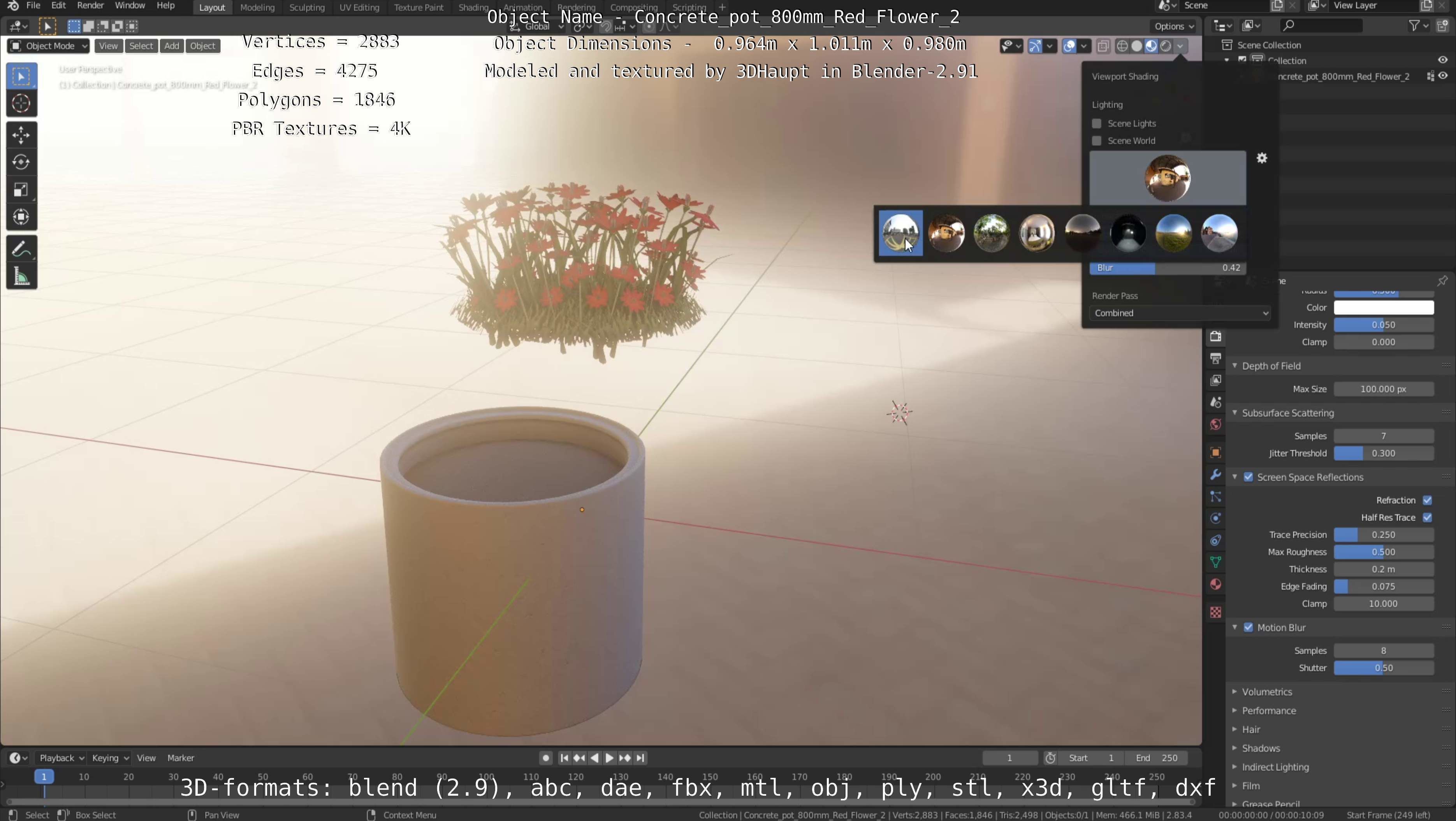
Task: Select the Rotate tool
Action: pyautogui.click(x=21, y=162)
